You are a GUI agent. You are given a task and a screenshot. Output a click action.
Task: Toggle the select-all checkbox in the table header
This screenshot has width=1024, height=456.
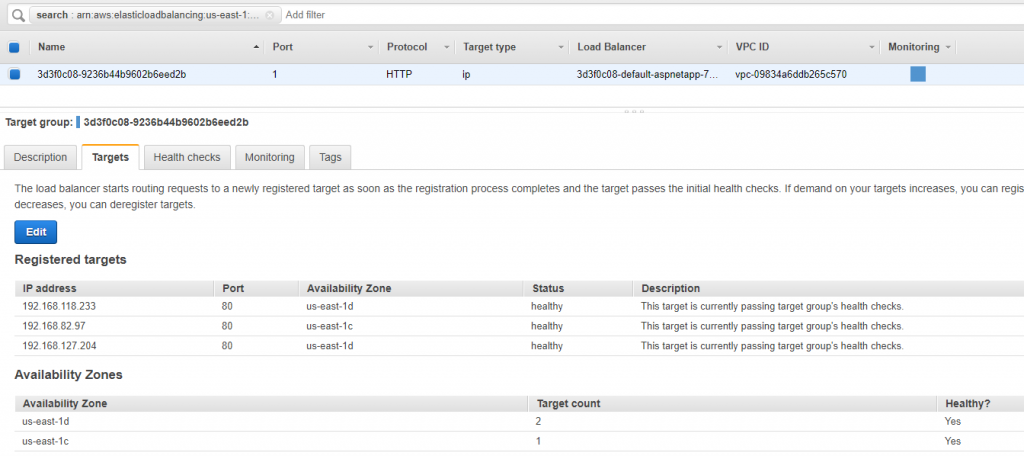14,47
